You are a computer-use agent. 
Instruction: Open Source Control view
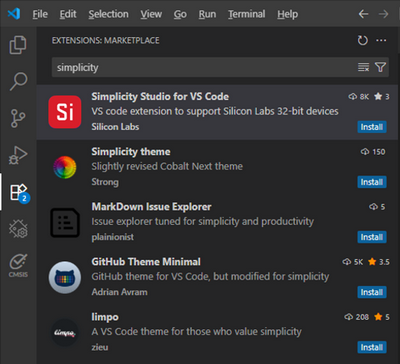[x=18, y=118]
